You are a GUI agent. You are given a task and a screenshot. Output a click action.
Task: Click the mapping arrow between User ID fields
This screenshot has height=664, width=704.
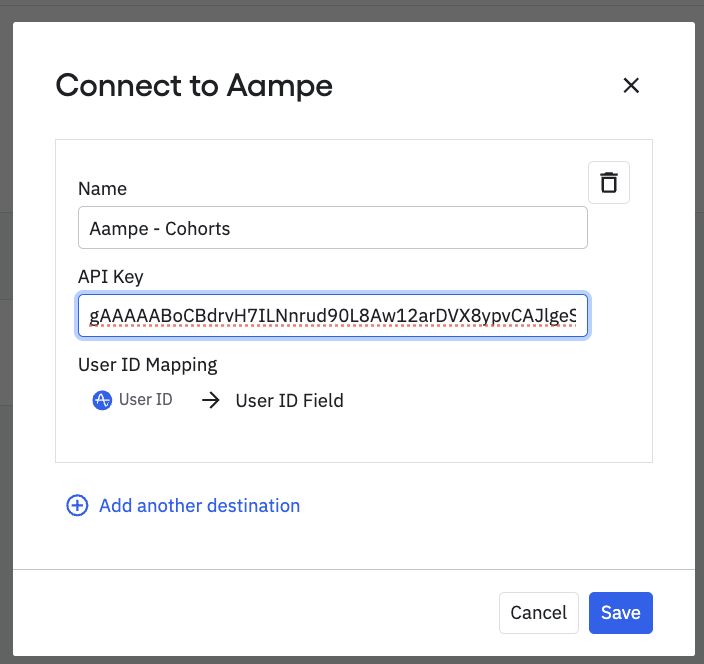211,400
